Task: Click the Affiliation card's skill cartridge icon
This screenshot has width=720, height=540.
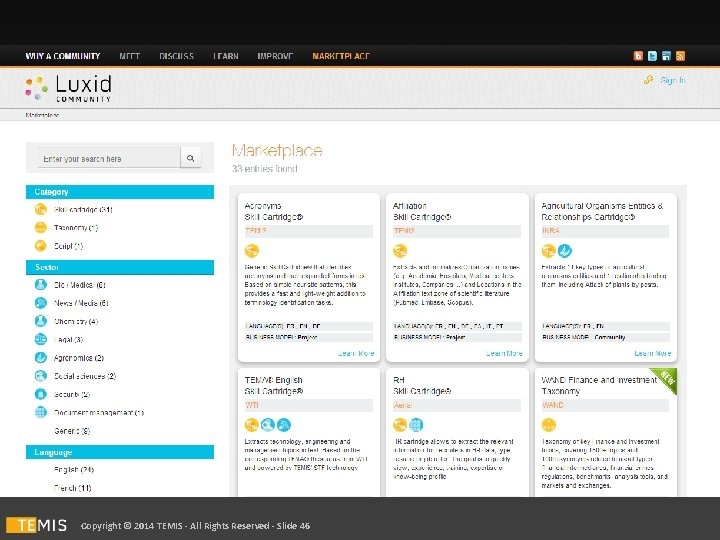Action: [x=400, y=251]
